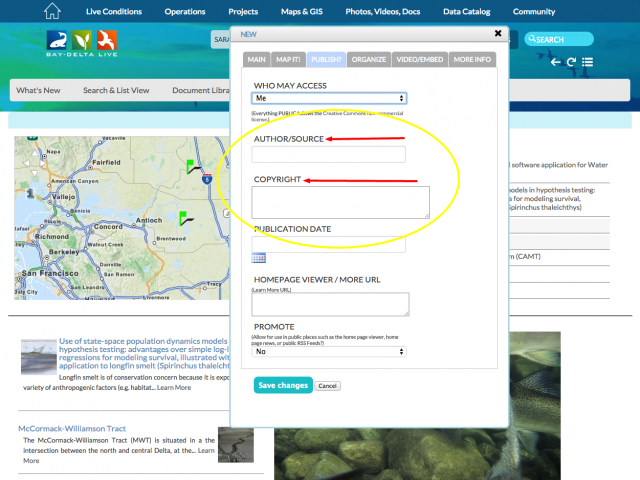Click the Bay-Delta Live logo
The width and height of the screenshot is (640, 480).
click(x=82, y=42)
